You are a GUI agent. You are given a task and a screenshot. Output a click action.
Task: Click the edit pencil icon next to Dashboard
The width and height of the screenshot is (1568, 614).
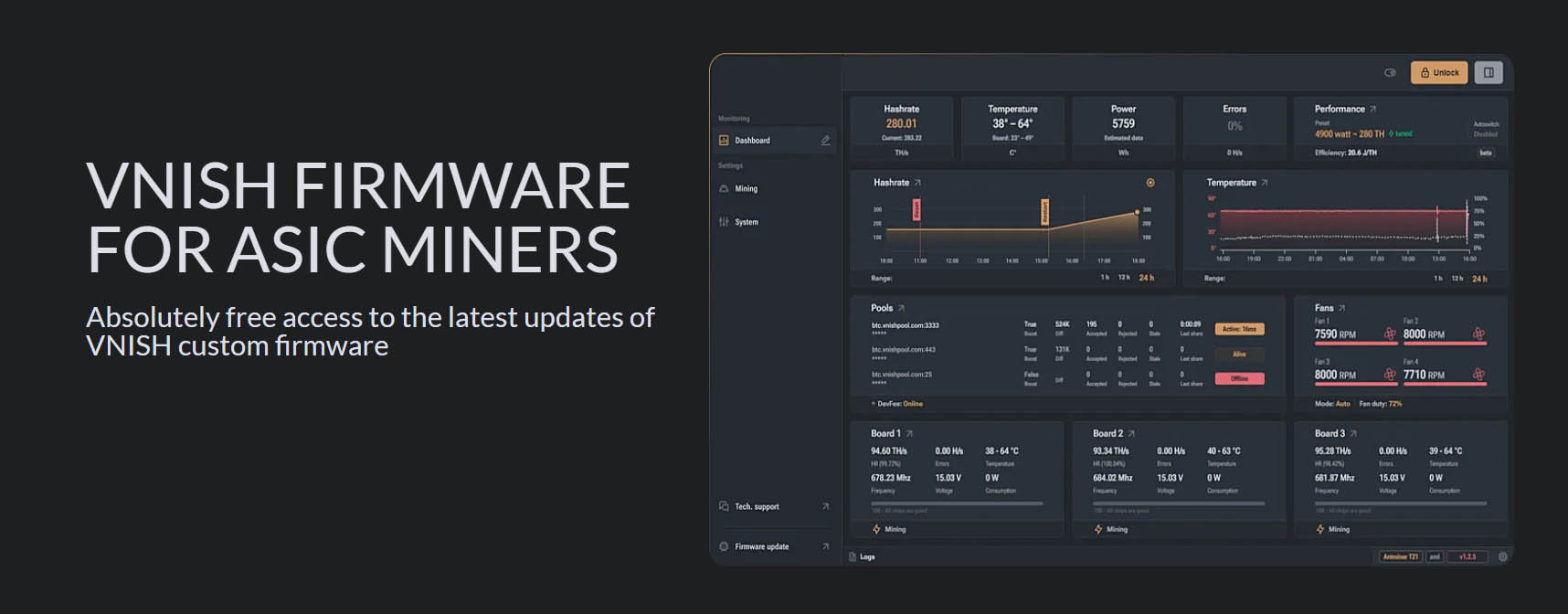point(825,140)
